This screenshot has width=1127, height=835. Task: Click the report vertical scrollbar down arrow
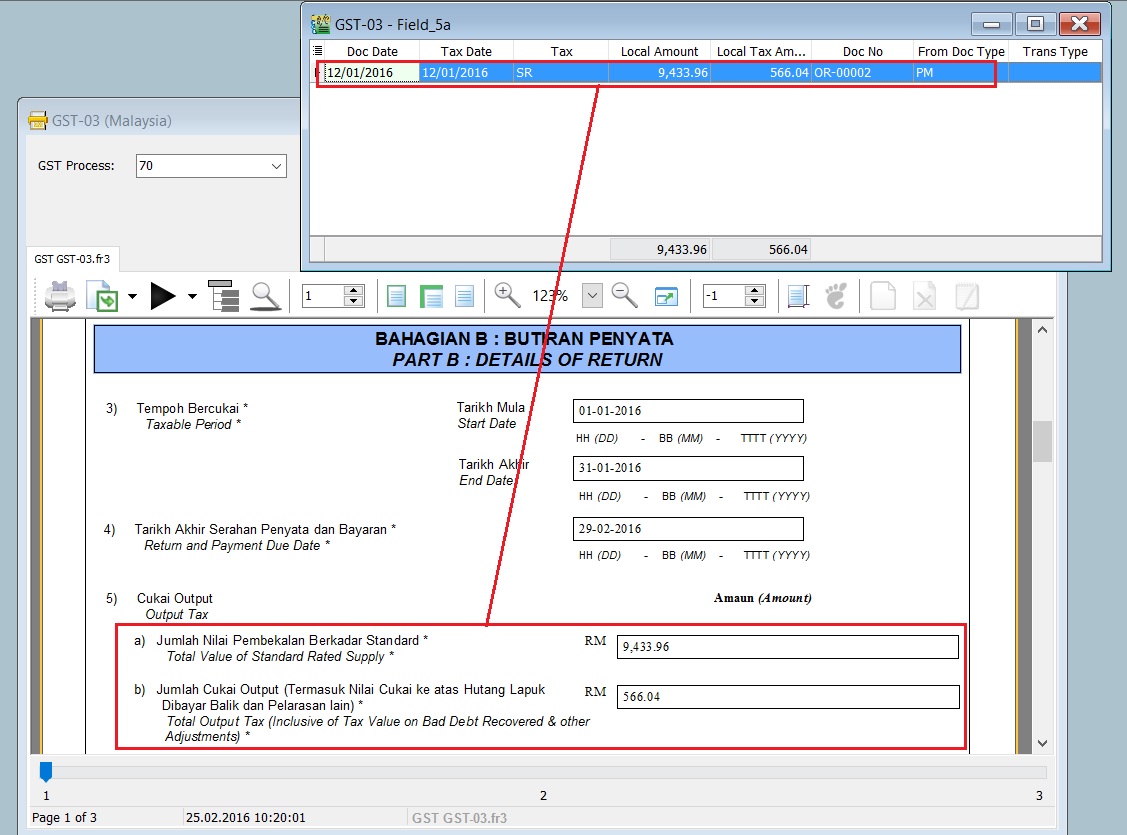tap(1042, 743)
